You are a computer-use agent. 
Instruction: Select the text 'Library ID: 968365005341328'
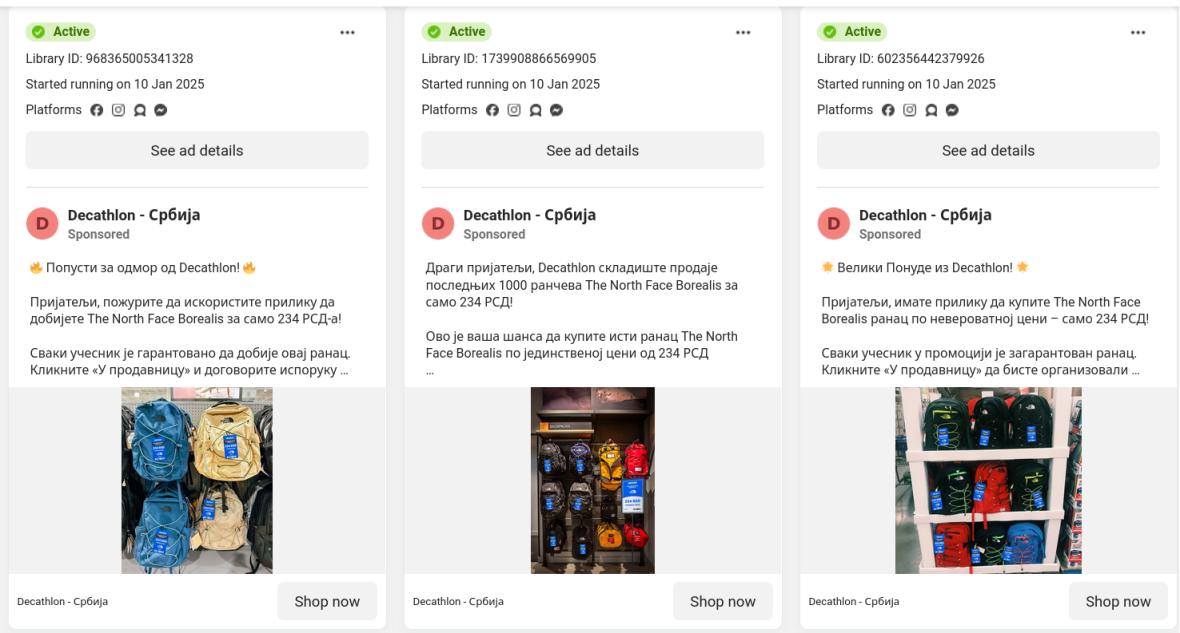pos(109,58)
